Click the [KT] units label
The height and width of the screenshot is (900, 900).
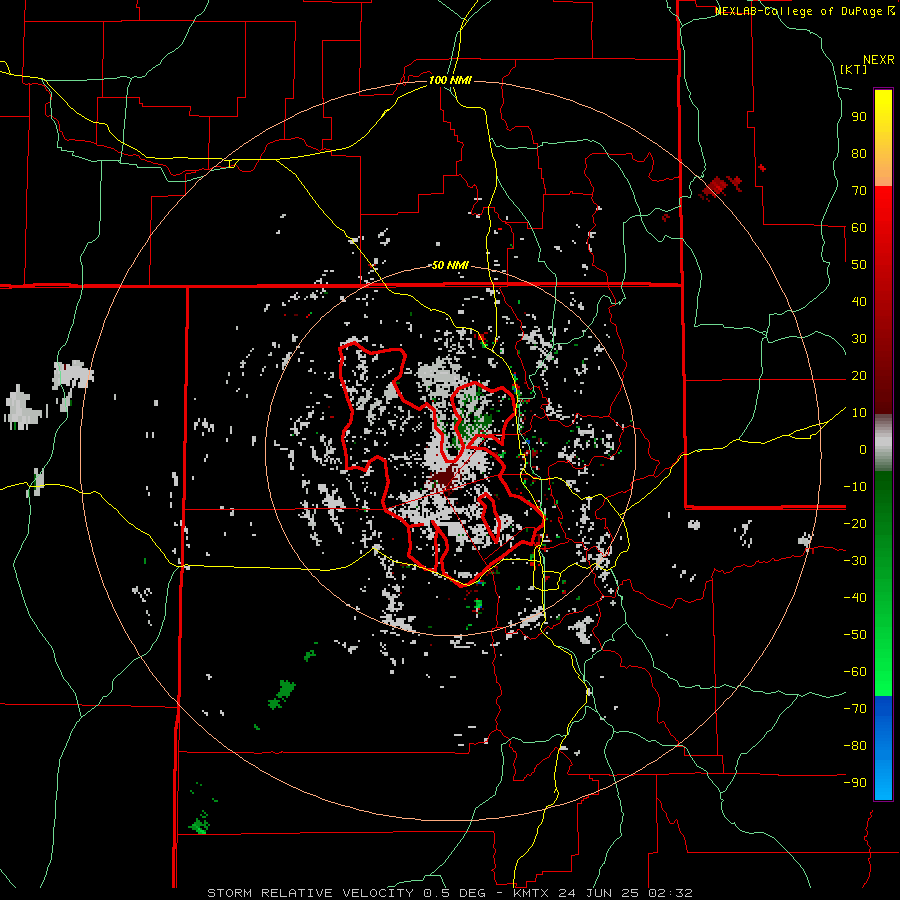pyautogui.click(x=854, y=69)
